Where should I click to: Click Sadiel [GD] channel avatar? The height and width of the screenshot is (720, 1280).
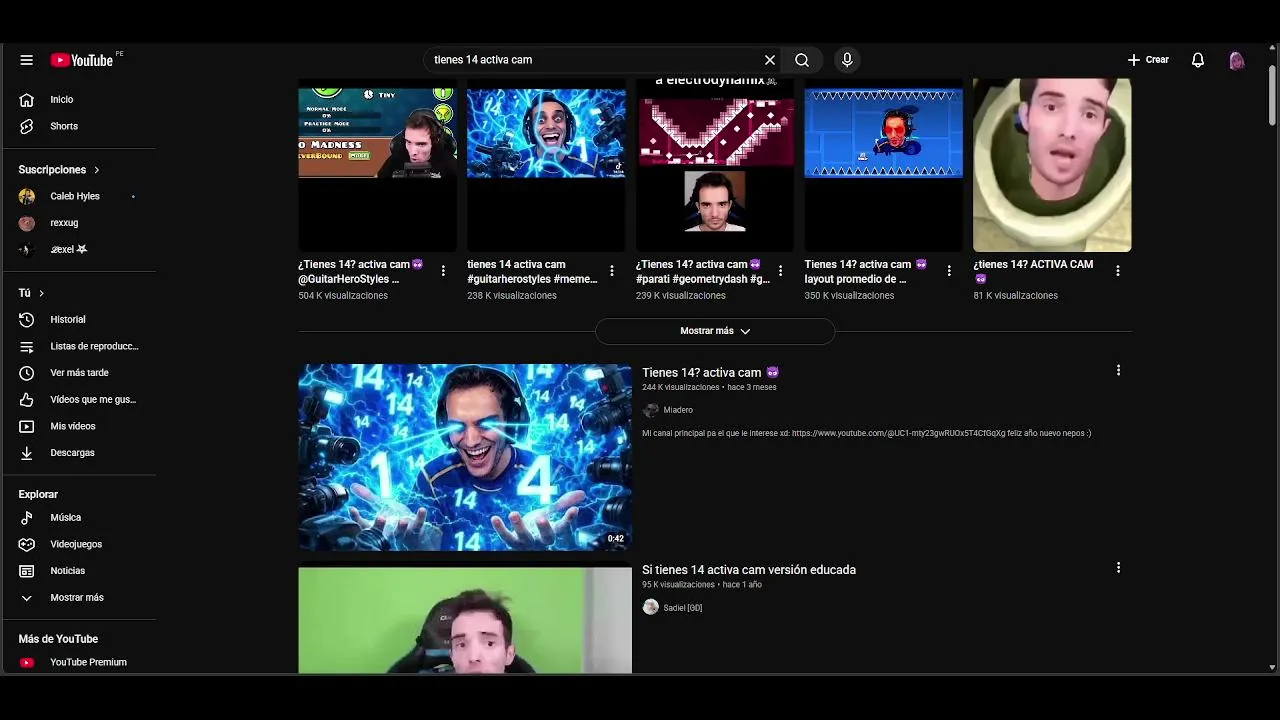[x=651, y=607]
